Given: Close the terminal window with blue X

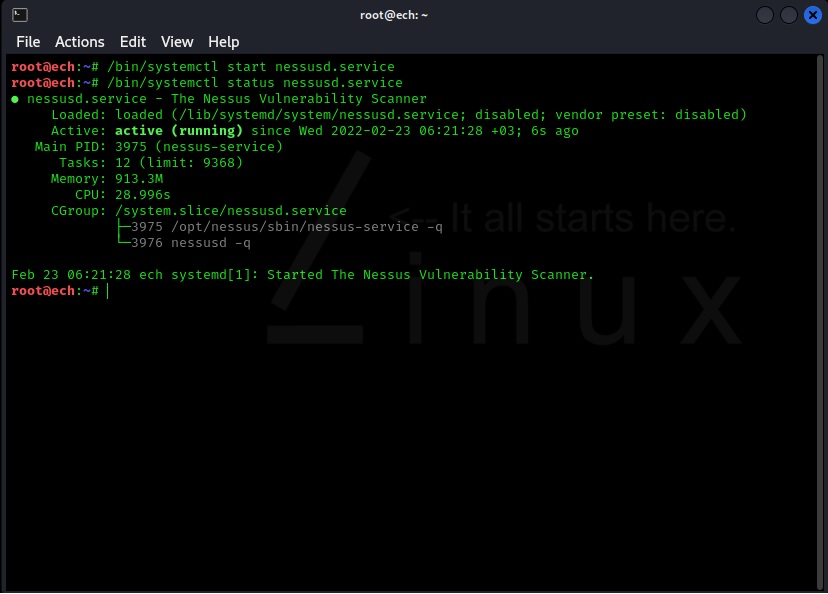Looking at the screenshot, I should click(813, 15).
